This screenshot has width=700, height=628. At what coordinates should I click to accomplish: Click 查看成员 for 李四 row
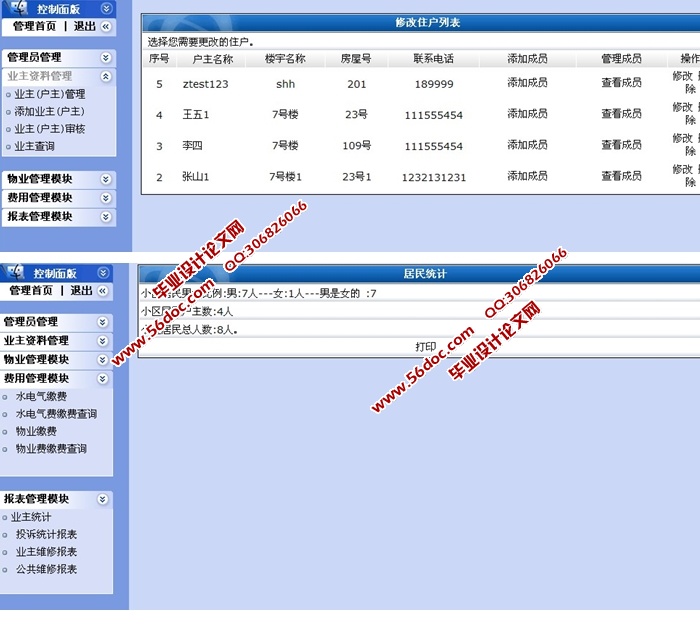tap(621, 145)
